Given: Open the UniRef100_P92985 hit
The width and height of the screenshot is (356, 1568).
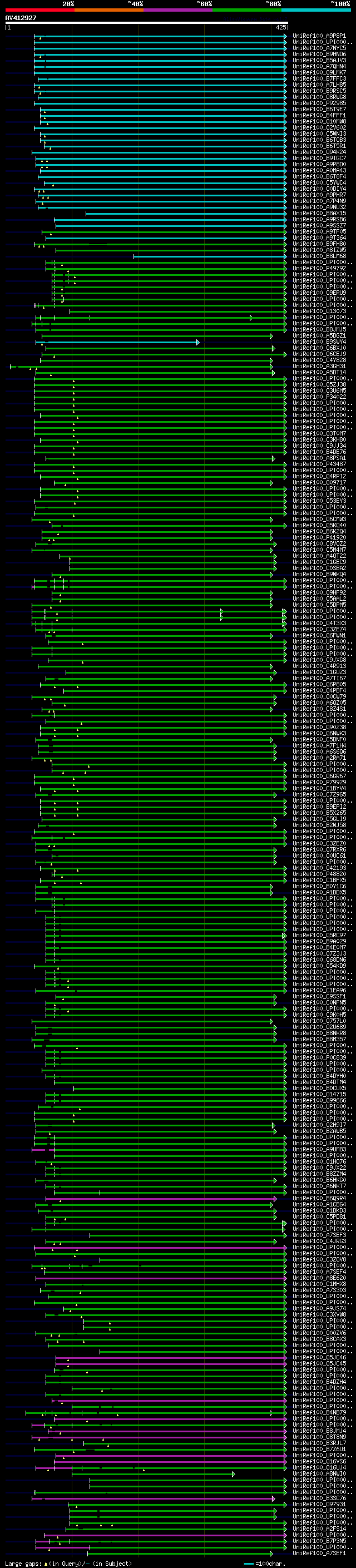Looking at the screenshot, I should 319,103.
